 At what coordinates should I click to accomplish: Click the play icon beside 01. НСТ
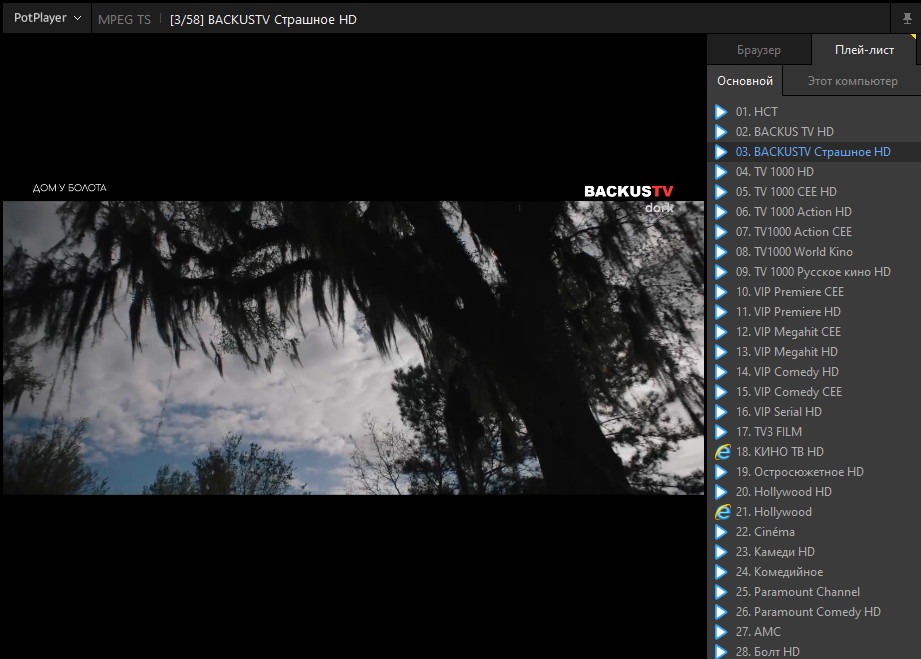721,112
